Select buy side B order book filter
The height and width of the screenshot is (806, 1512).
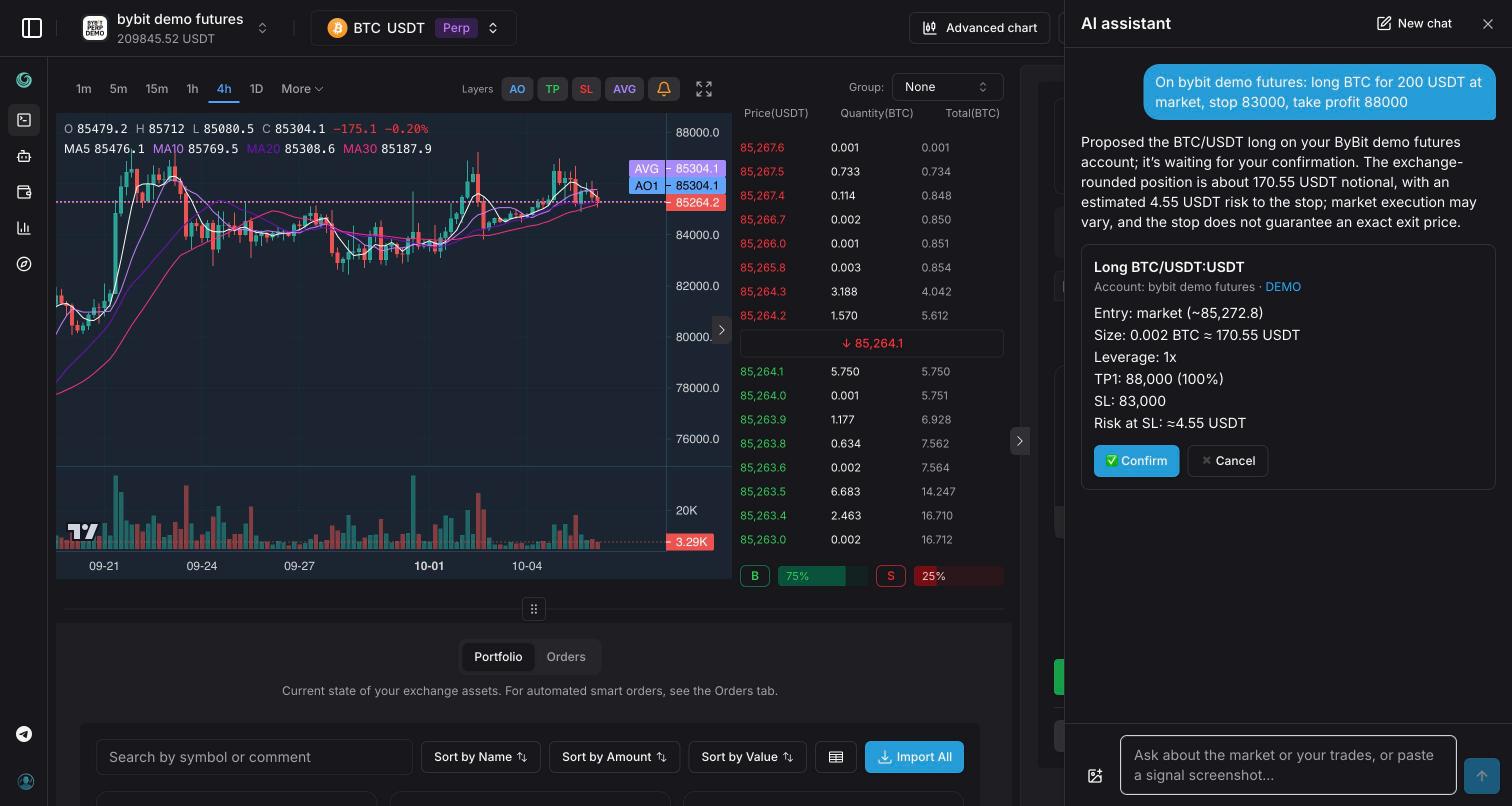click(755, 576)
